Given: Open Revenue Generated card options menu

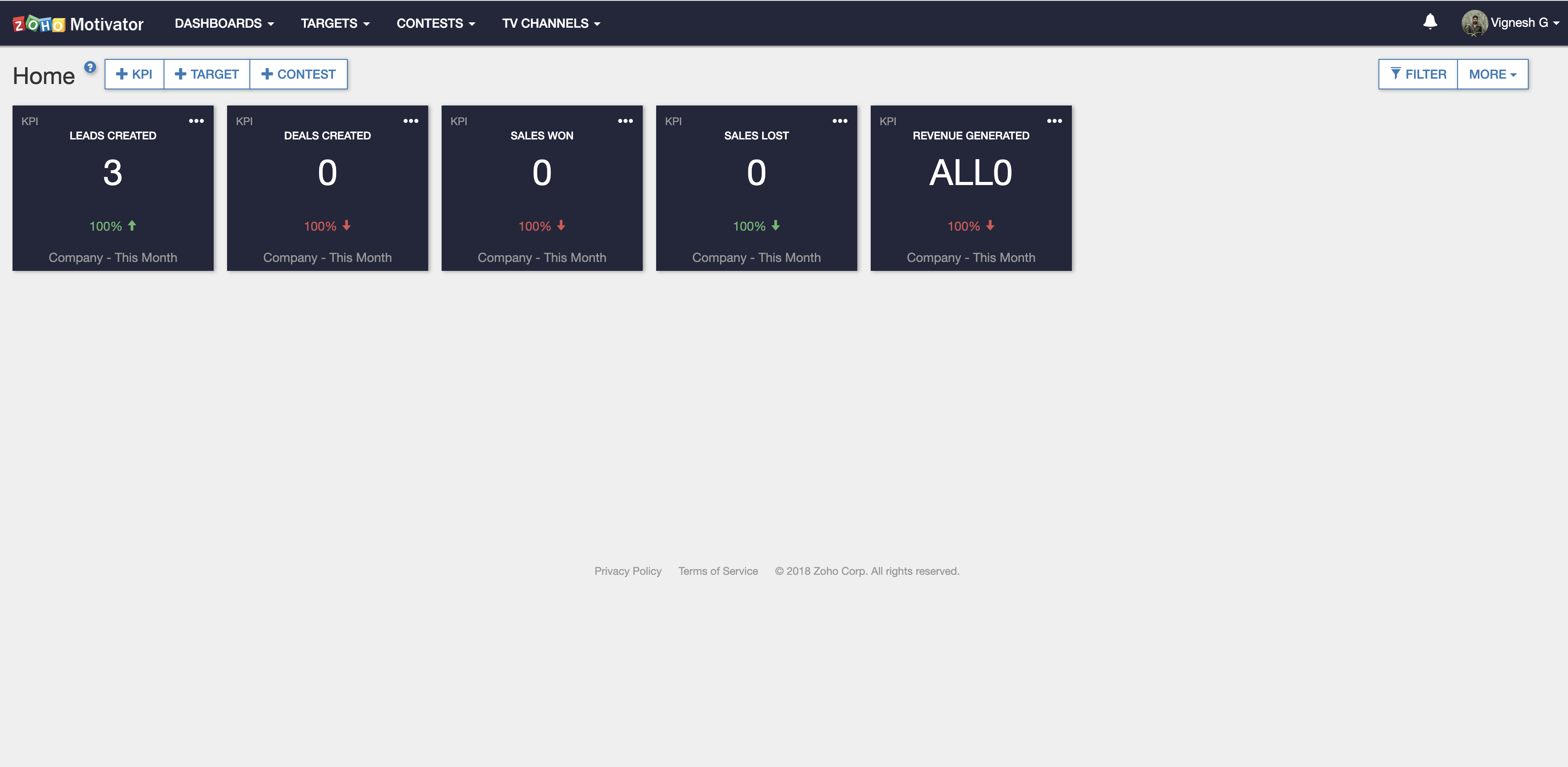Looking at the screenshot, I should pyautogui.click(x=1054, y=121).
